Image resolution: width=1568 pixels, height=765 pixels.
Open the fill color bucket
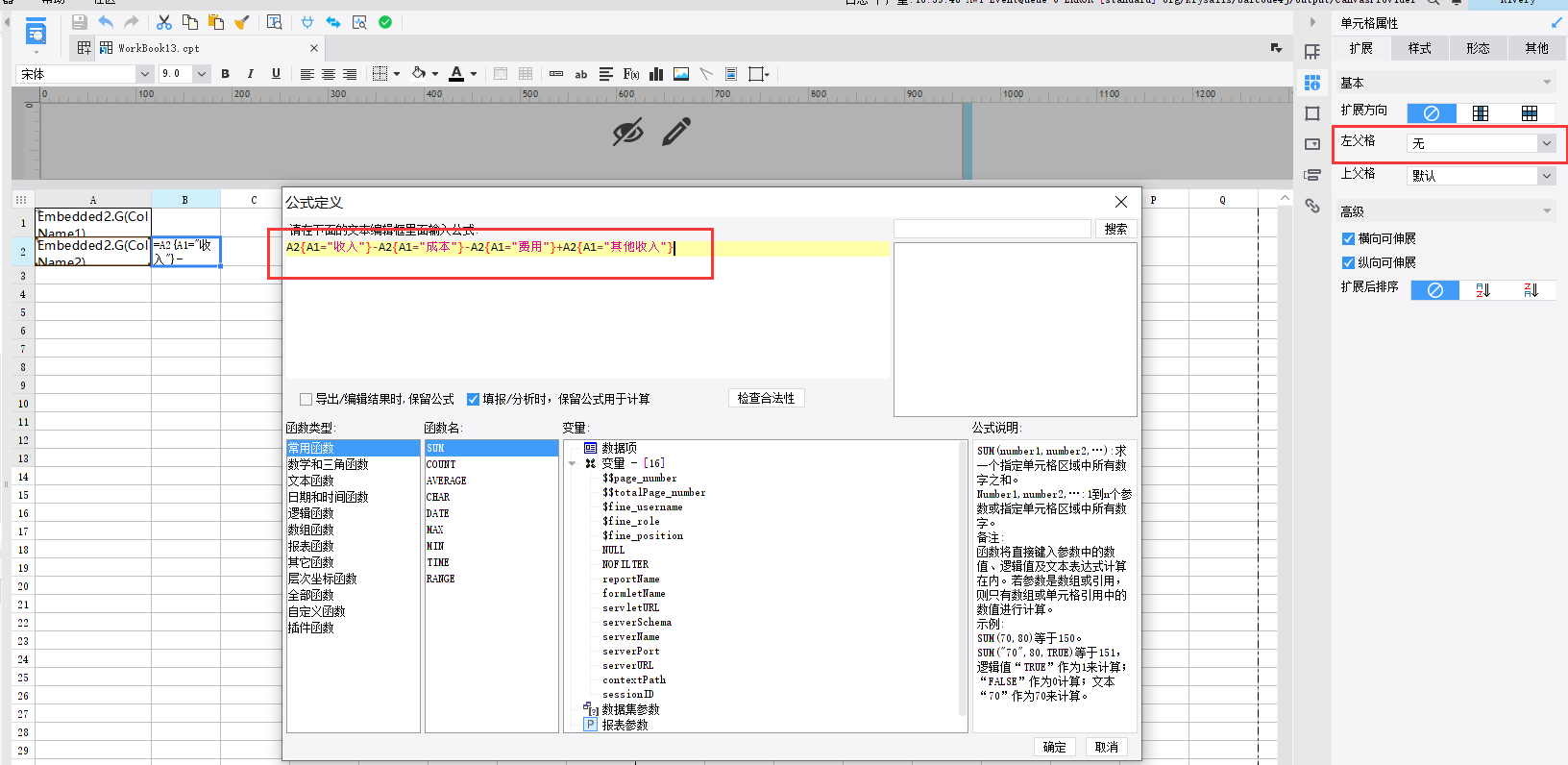[x=419, y=74]
